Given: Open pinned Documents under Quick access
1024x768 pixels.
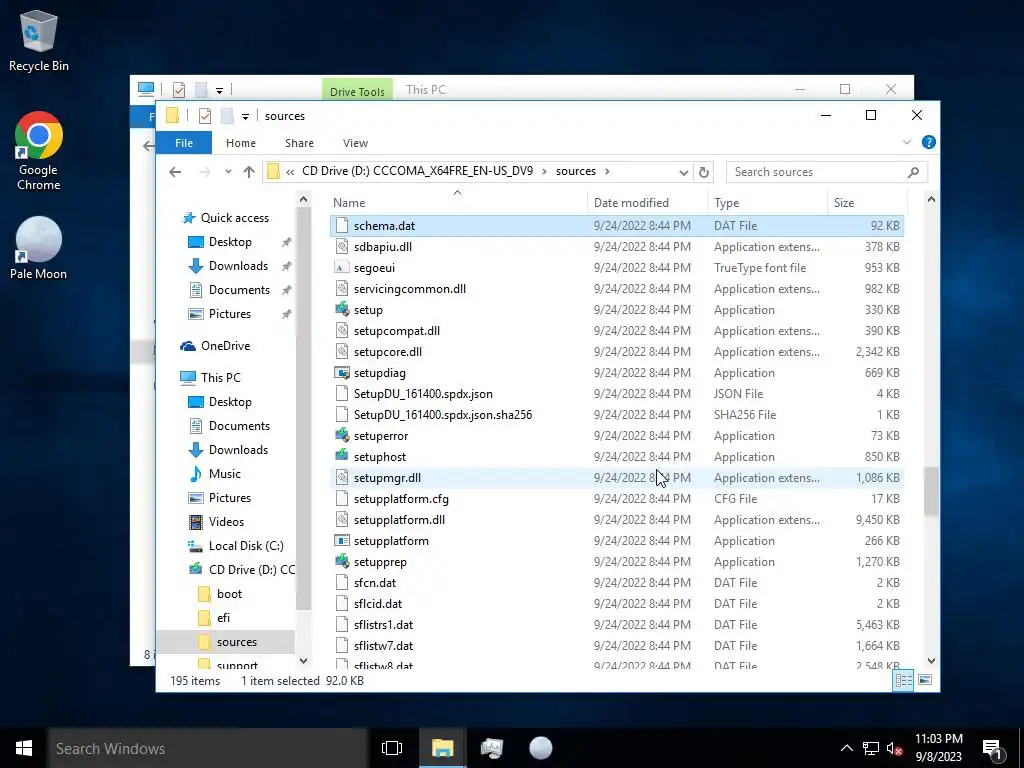Looking at the screenshot, I should tap(239, 290).
